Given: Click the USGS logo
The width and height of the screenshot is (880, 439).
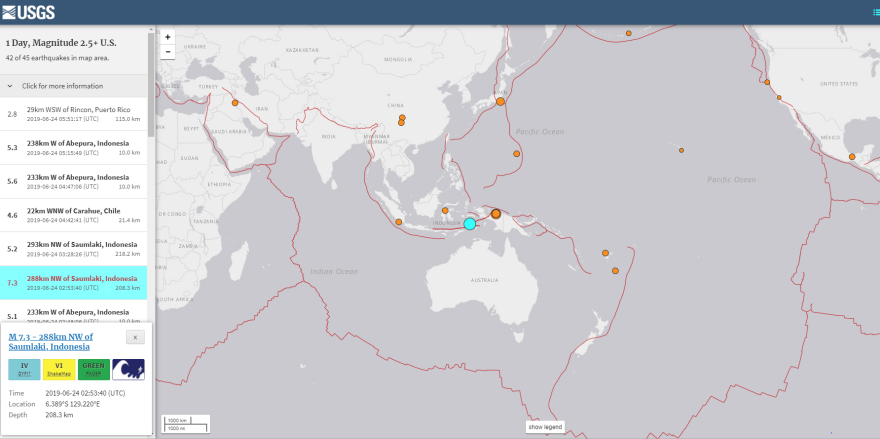Looking at the screenshot, I should click(28, 12).
